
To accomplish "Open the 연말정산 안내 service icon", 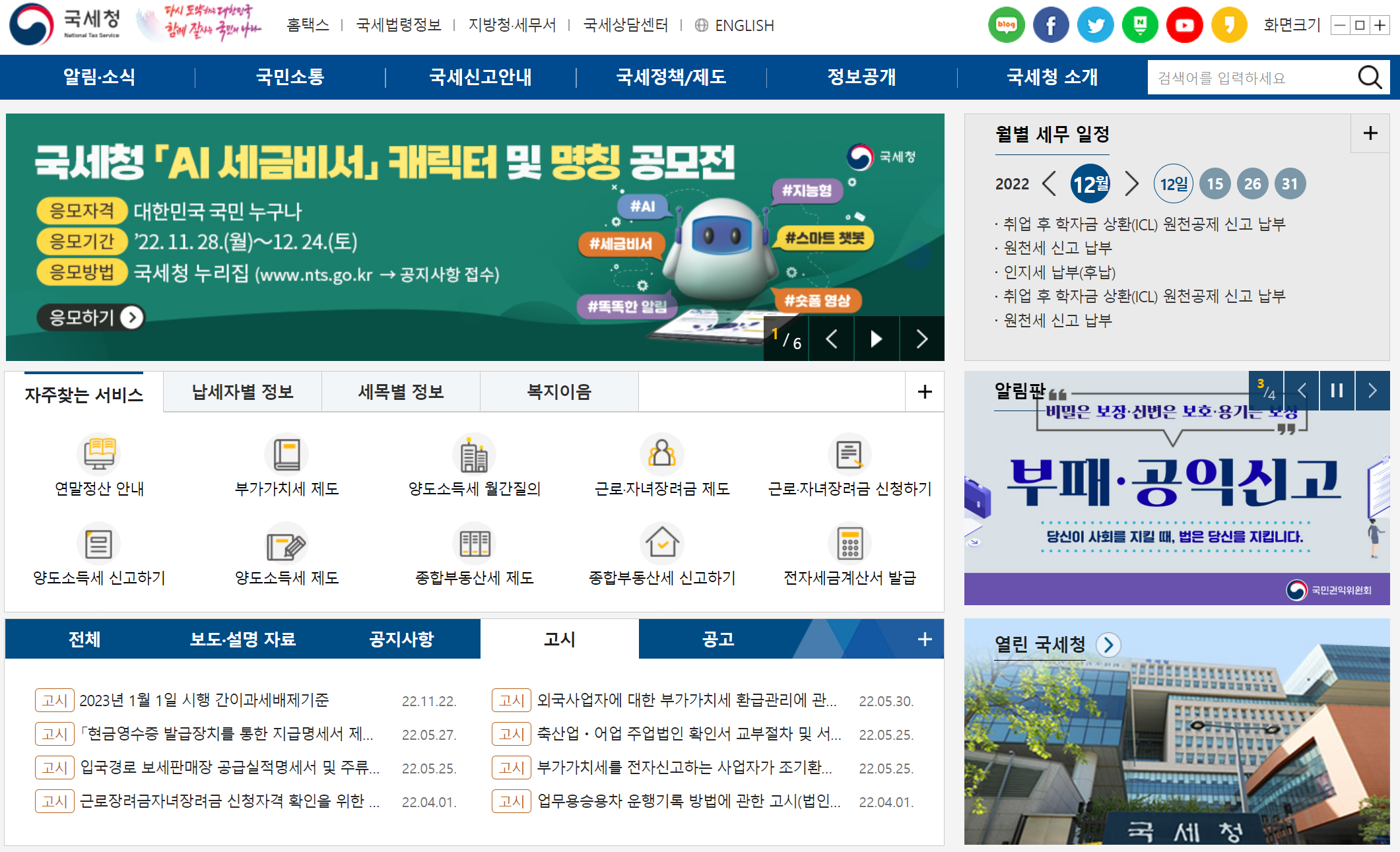I will [x=99, y=454].
